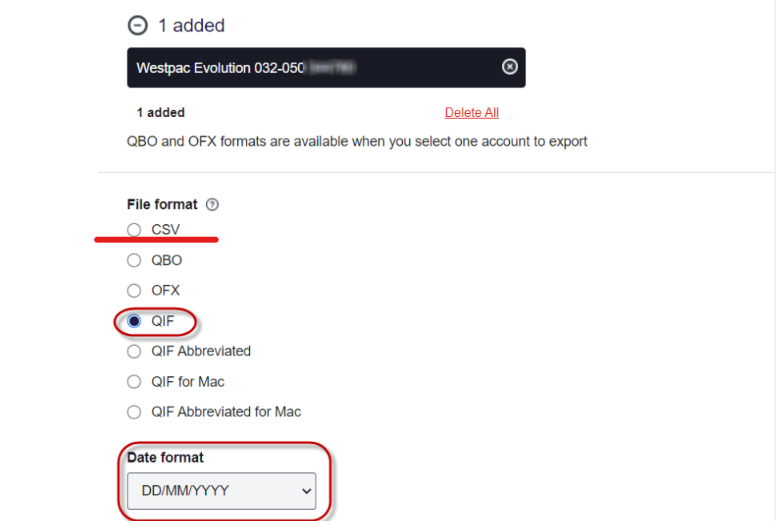Select the QIF radio button
The width and height of the screenshot is (784, 531).
(x=134, y=321)
